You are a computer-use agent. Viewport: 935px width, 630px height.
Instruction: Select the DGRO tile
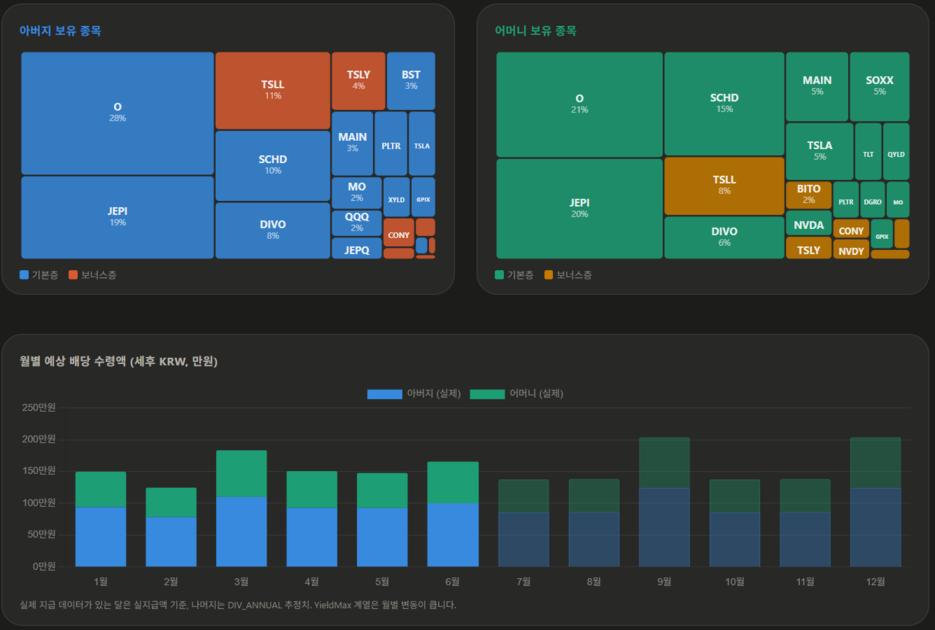[872, 200]
